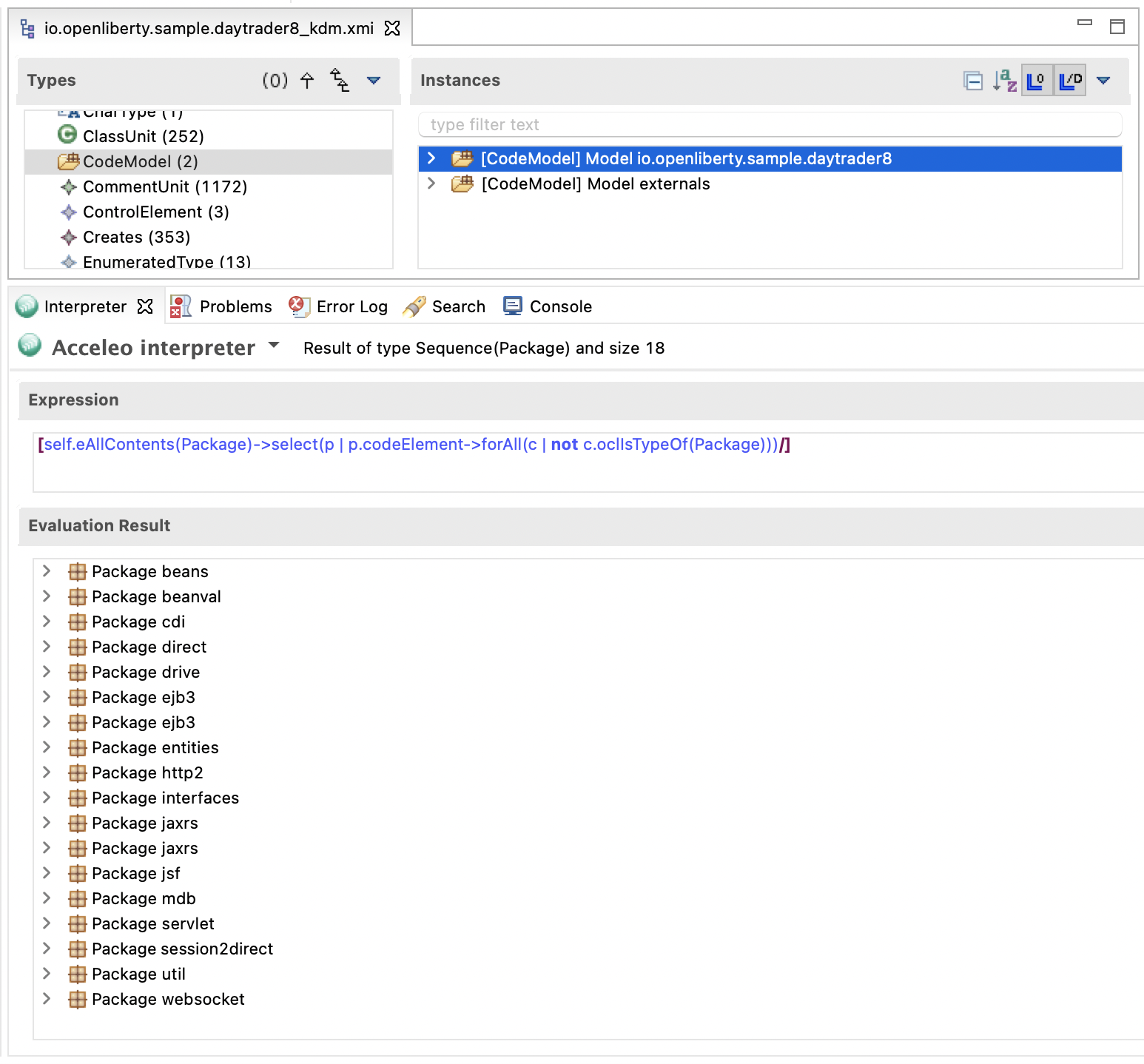Close the Interpreter tab
1144x1064 pixels.
pyautogui.click(x=146, y=306)
